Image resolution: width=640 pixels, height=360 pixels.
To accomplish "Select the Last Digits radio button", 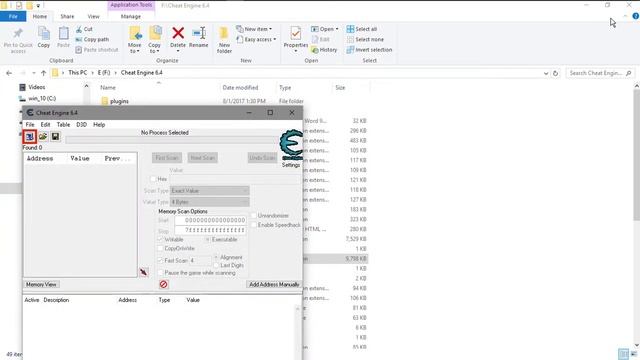I will (x=216, y=265).
